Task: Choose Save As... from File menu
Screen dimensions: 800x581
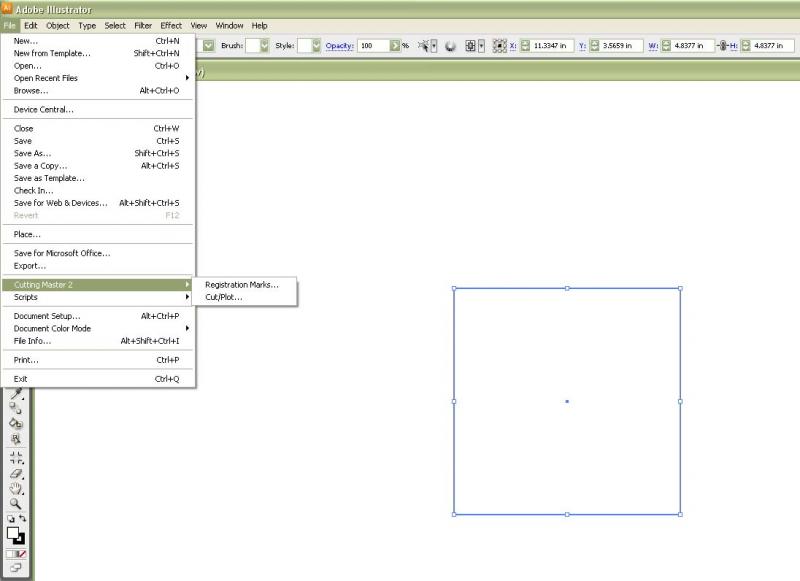Action: click(97, 153)
